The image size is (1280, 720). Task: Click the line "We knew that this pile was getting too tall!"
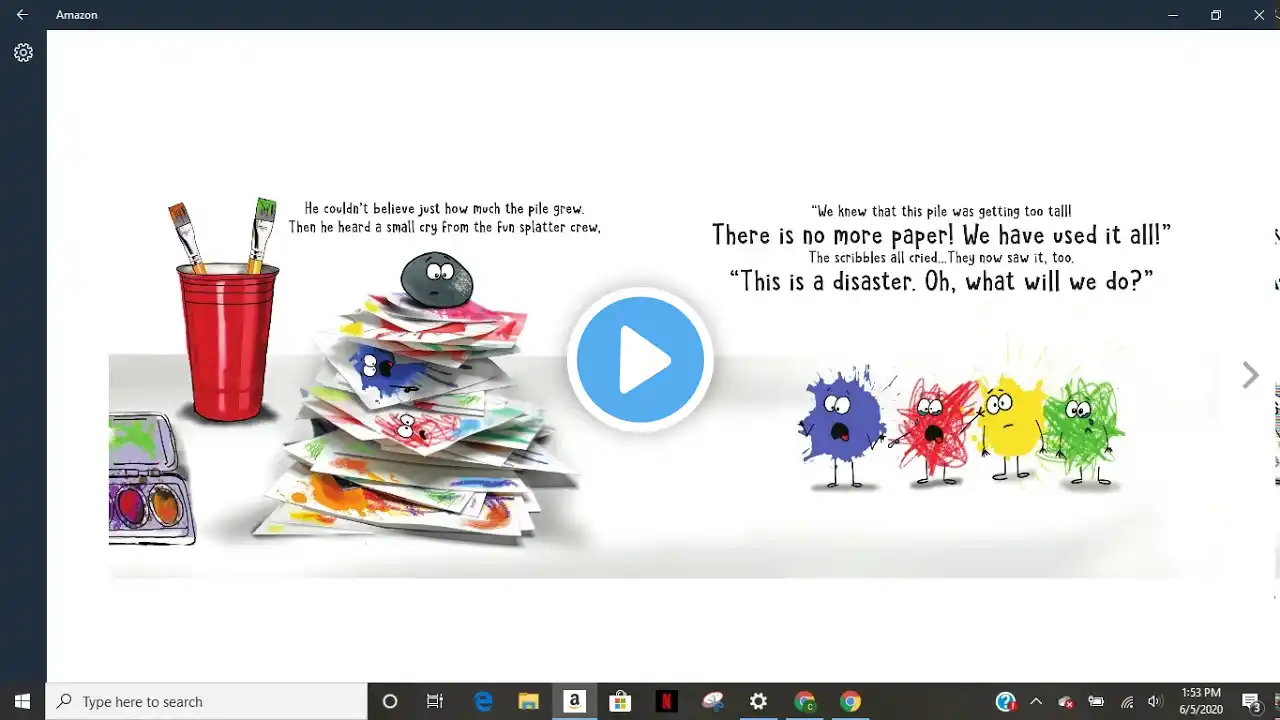941,211
